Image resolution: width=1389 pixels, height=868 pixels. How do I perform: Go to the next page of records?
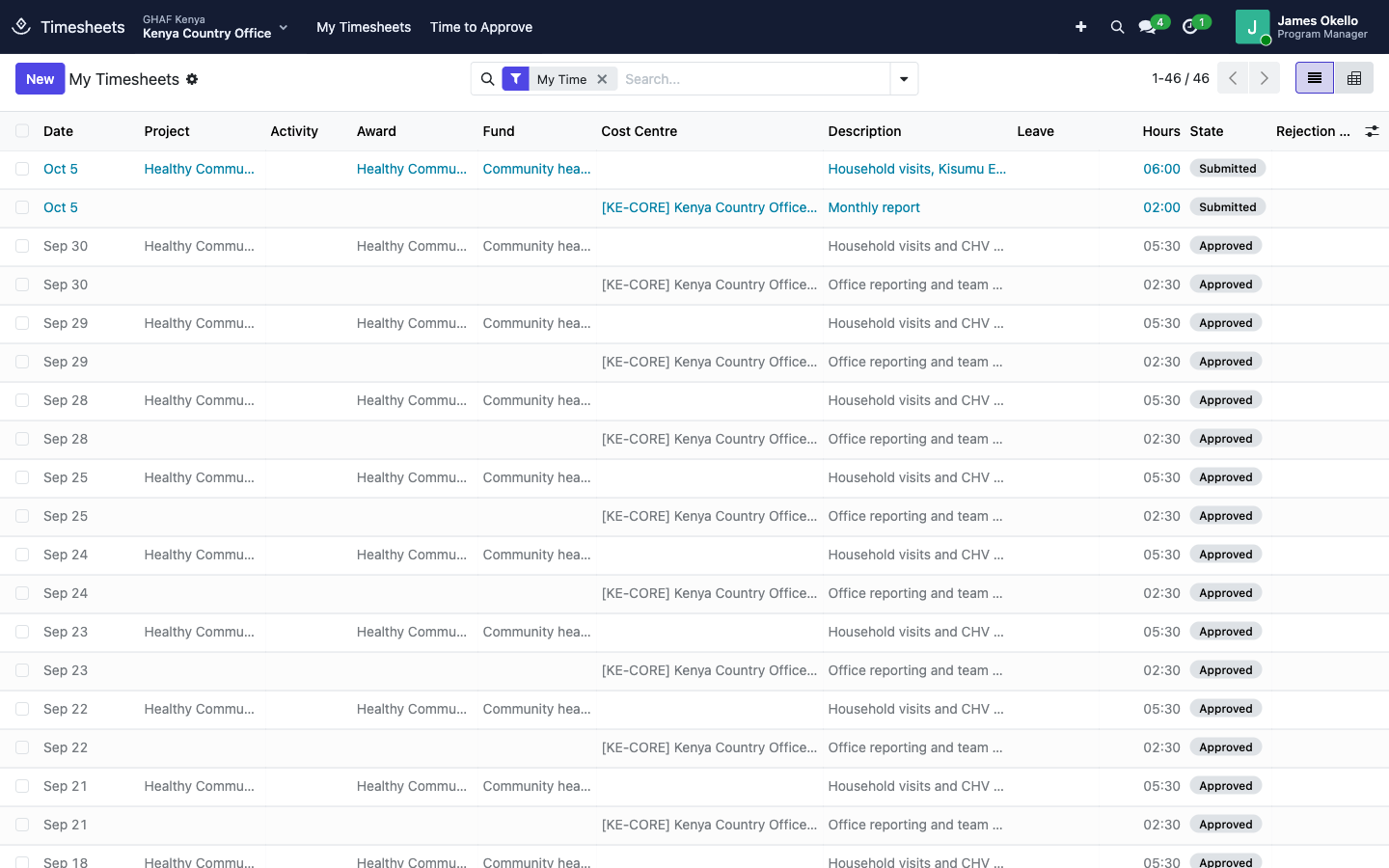1265,78
